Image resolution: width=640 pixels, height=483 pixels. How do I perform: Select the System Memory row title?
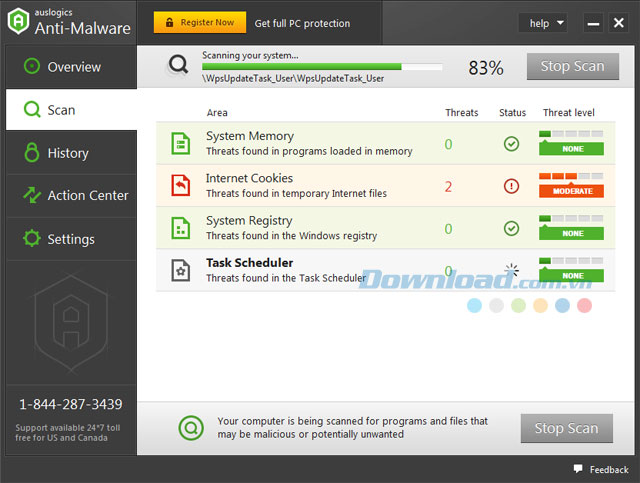point(250,136)
